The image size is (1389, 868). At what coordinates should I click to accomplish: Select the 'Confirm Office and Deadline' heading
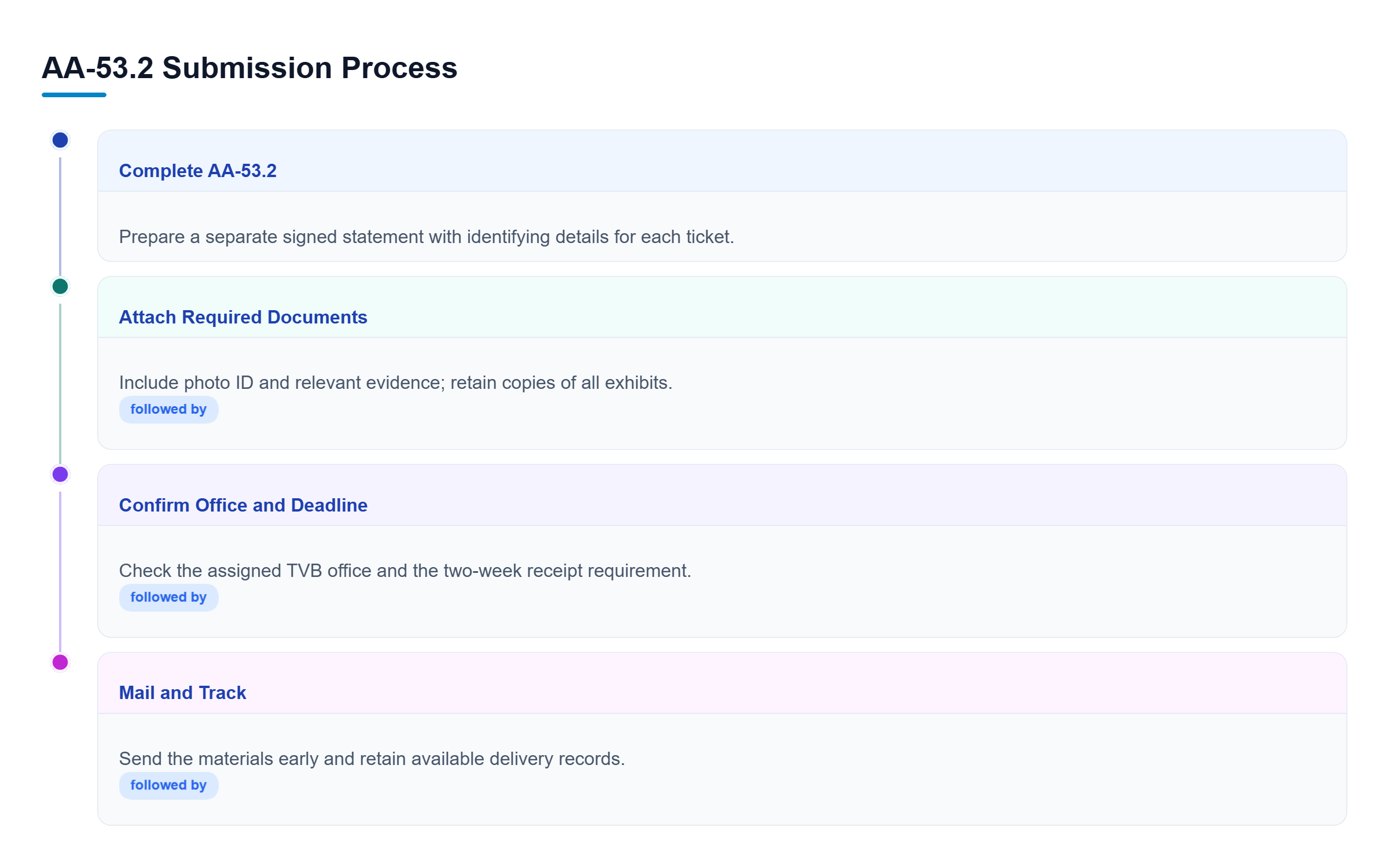point(243,505)
